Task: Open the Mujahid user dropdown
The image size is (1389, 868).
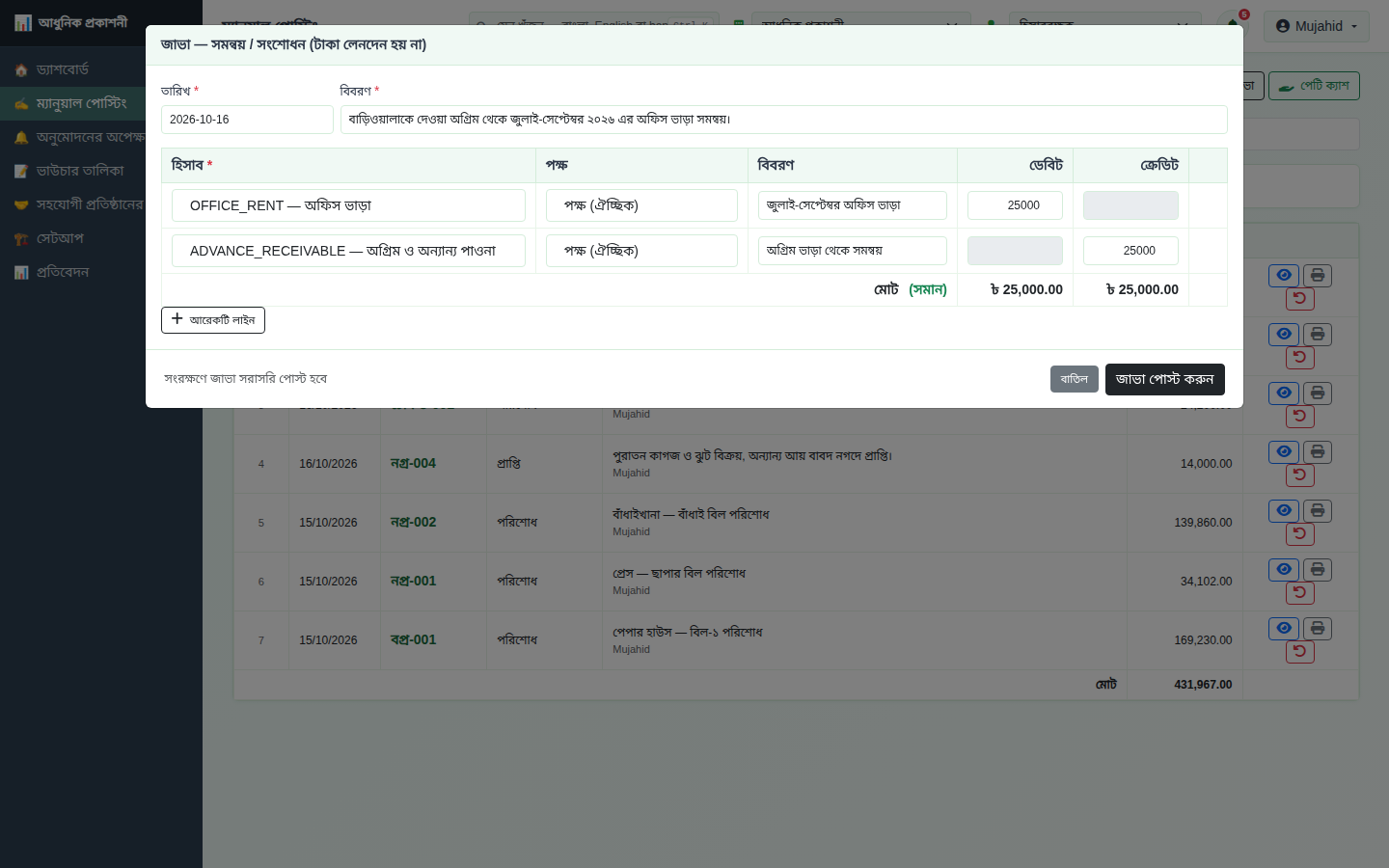Action: pyautogui.click(x=1316, y=26)
